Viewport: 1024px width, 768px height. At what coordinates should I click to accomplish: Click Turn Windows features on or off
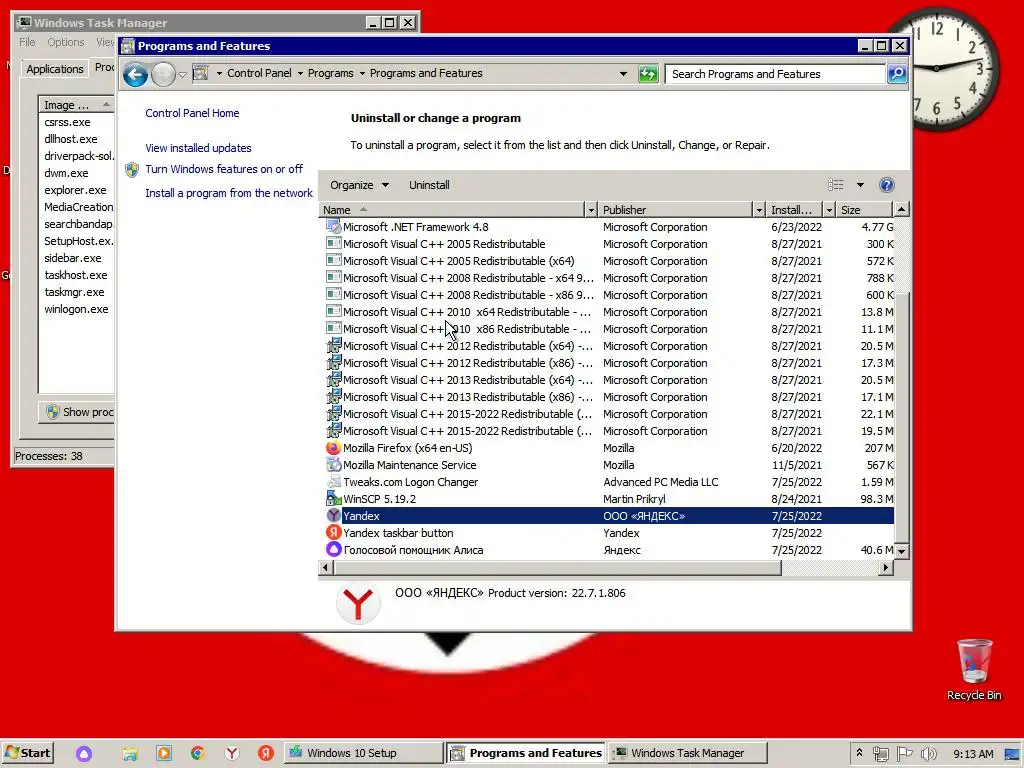[x=224, y=169]
